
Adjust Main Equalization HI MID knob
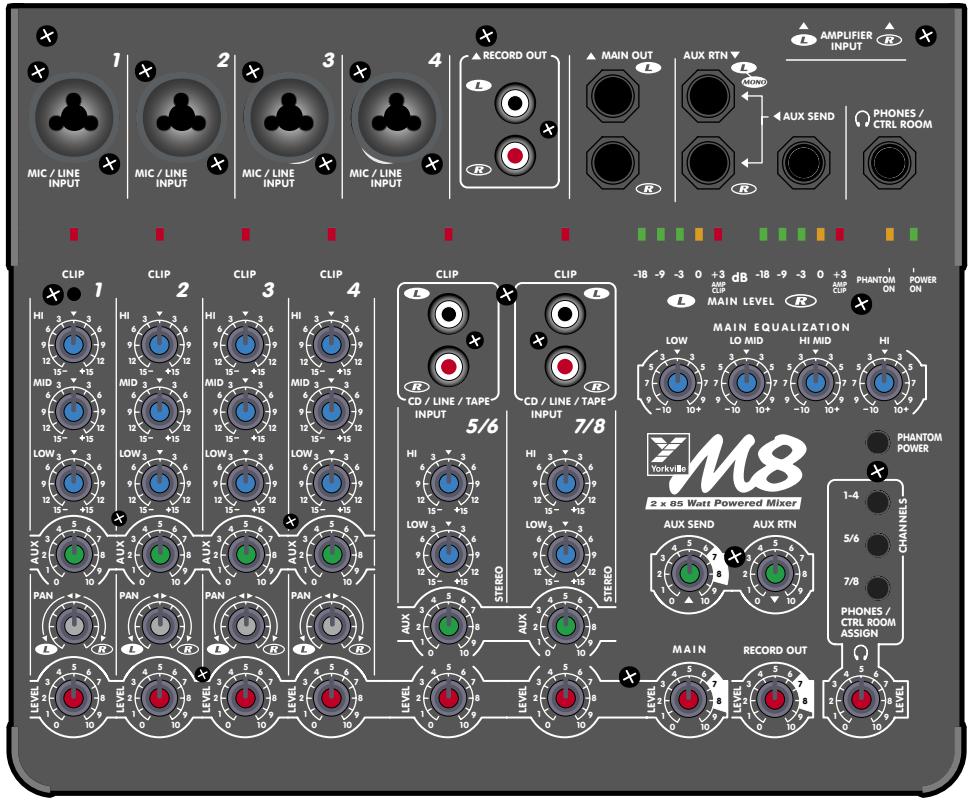point(816,382)
